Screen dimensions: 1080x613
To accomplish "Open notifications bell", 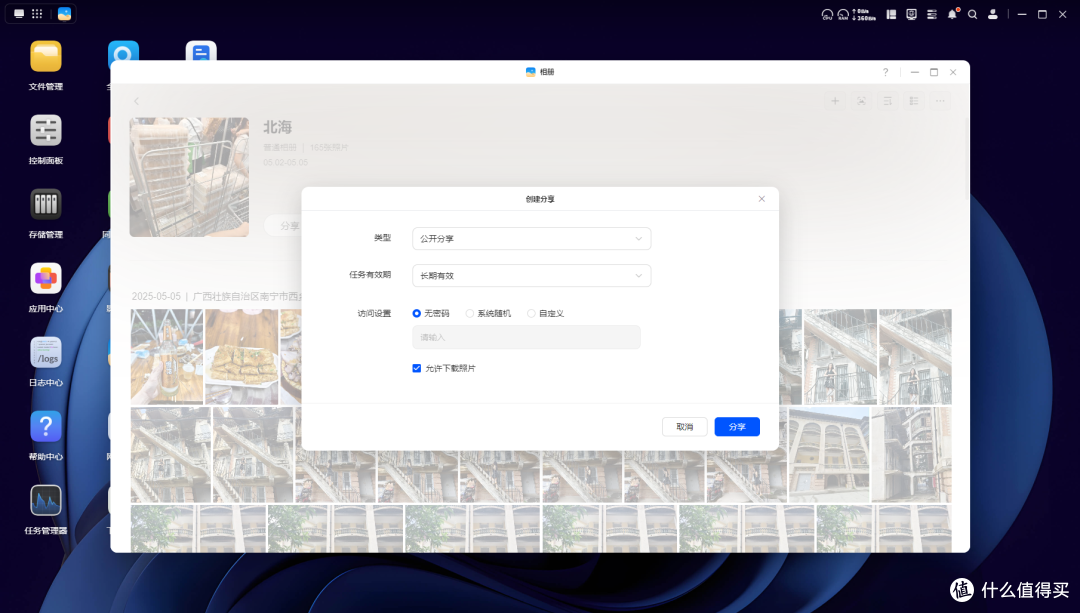I will click(x=952, y=14).
